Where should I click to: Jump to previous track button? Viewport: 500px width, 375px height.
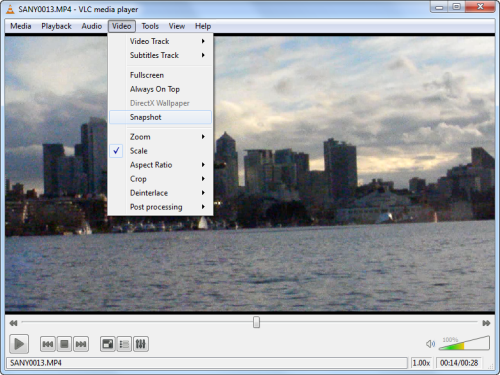click(48, 344)
